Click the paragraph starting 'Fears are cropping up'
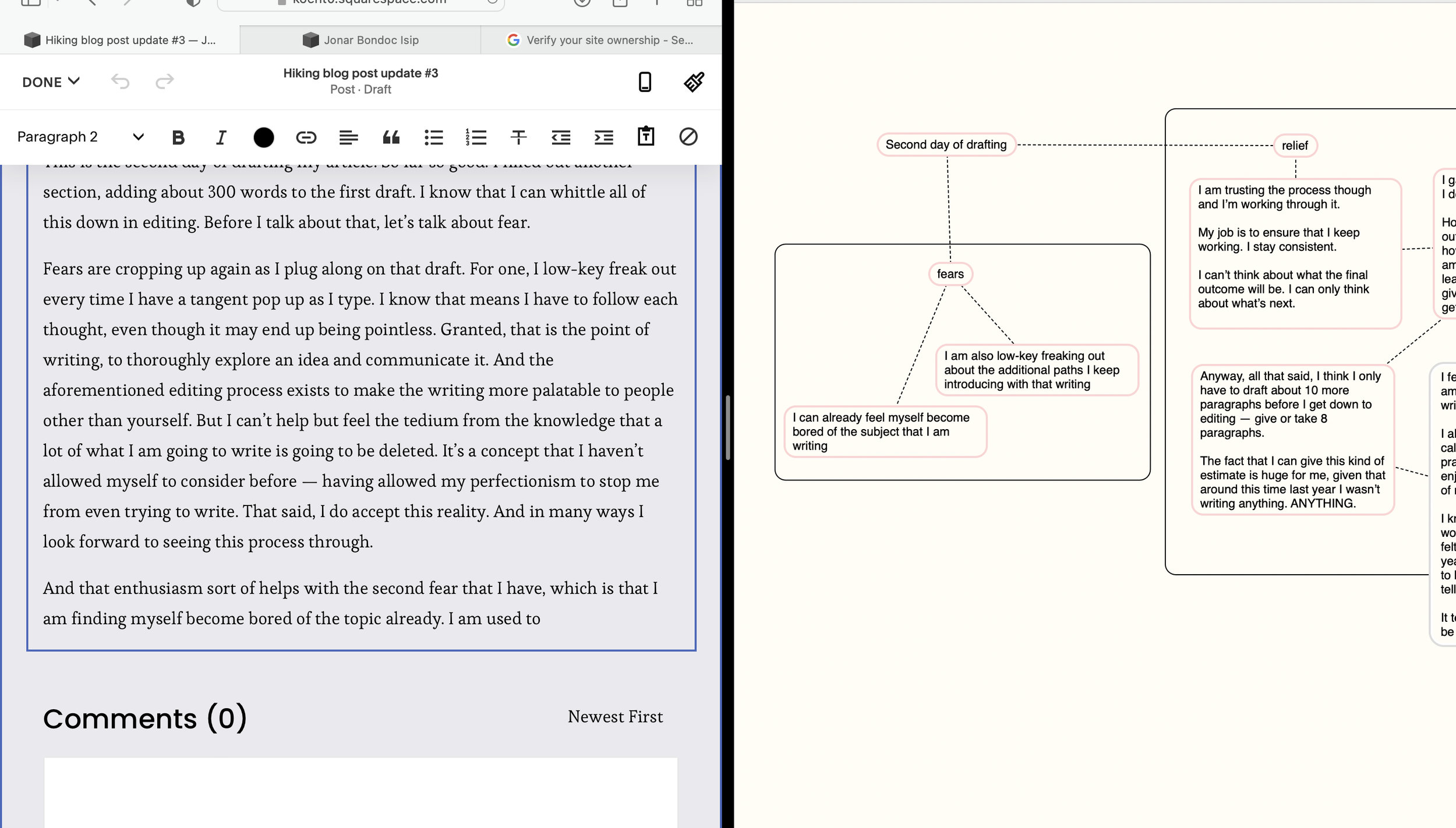The height and width of the screenshot is (828, 1456). click(x=361, y=405)
